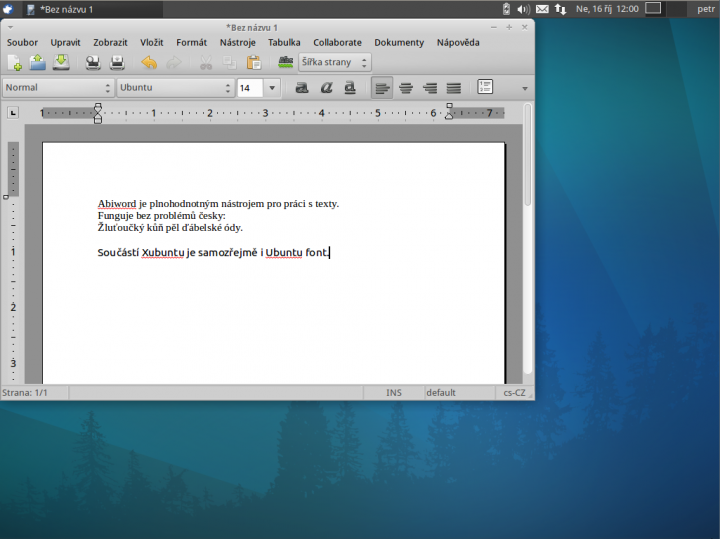Align text right
This screenshot has width=720, height=539.
pyautogui.click(x=430, y=87)
